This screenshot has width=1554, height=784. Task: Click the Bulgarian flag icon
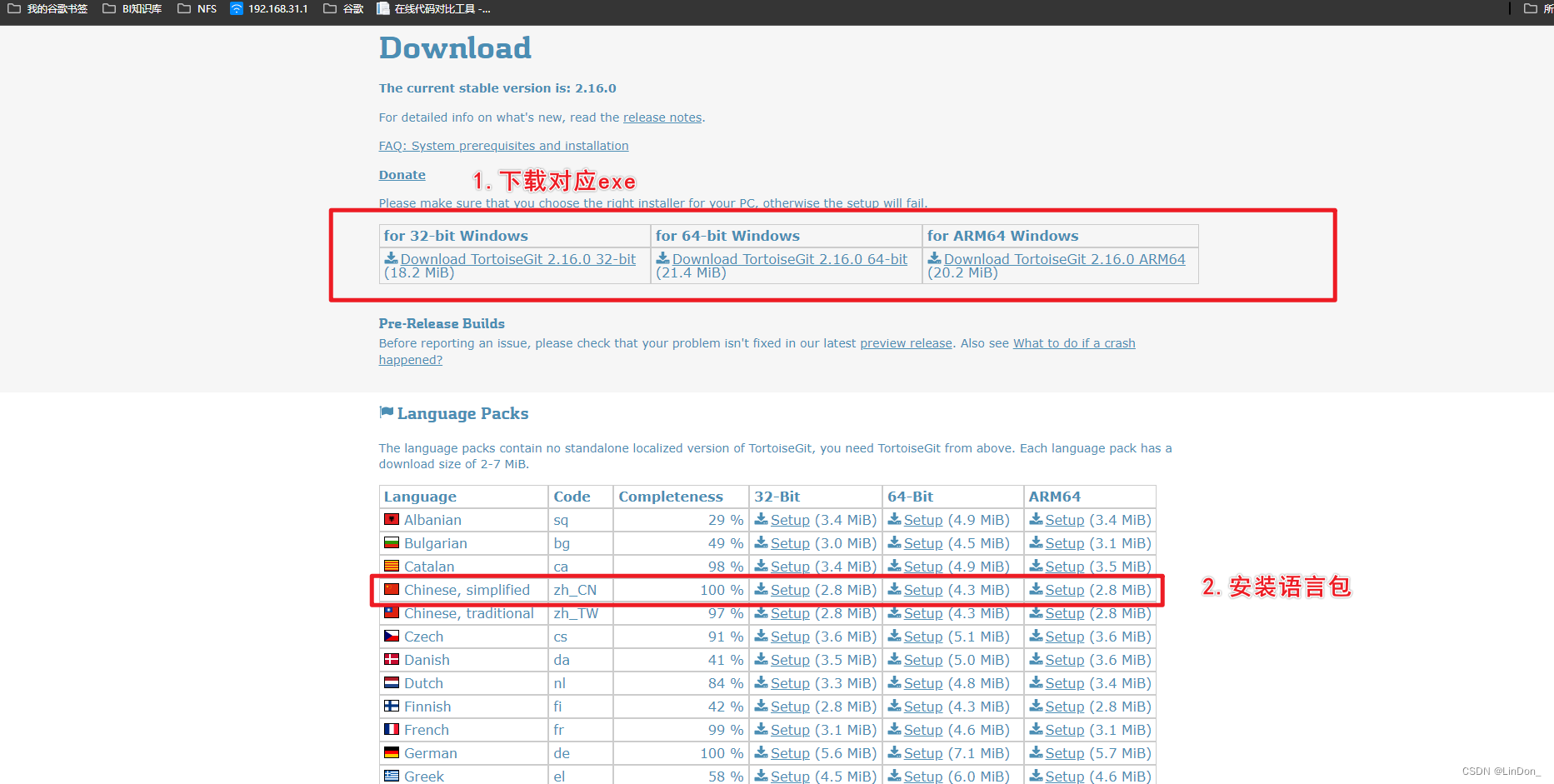point(392,542)
